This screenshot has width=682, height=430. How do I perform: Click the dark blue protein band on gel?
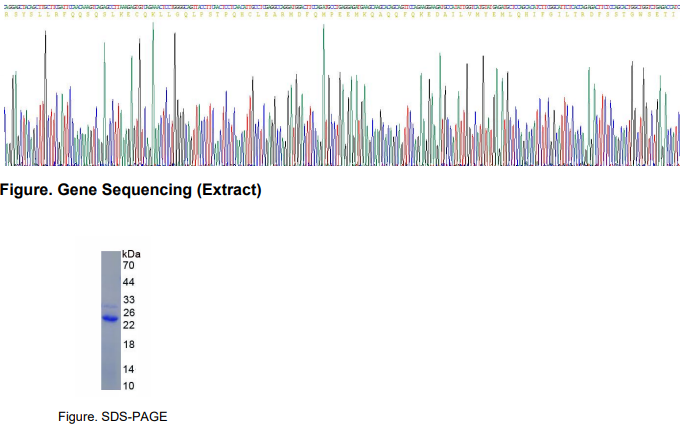pos(110,319)
